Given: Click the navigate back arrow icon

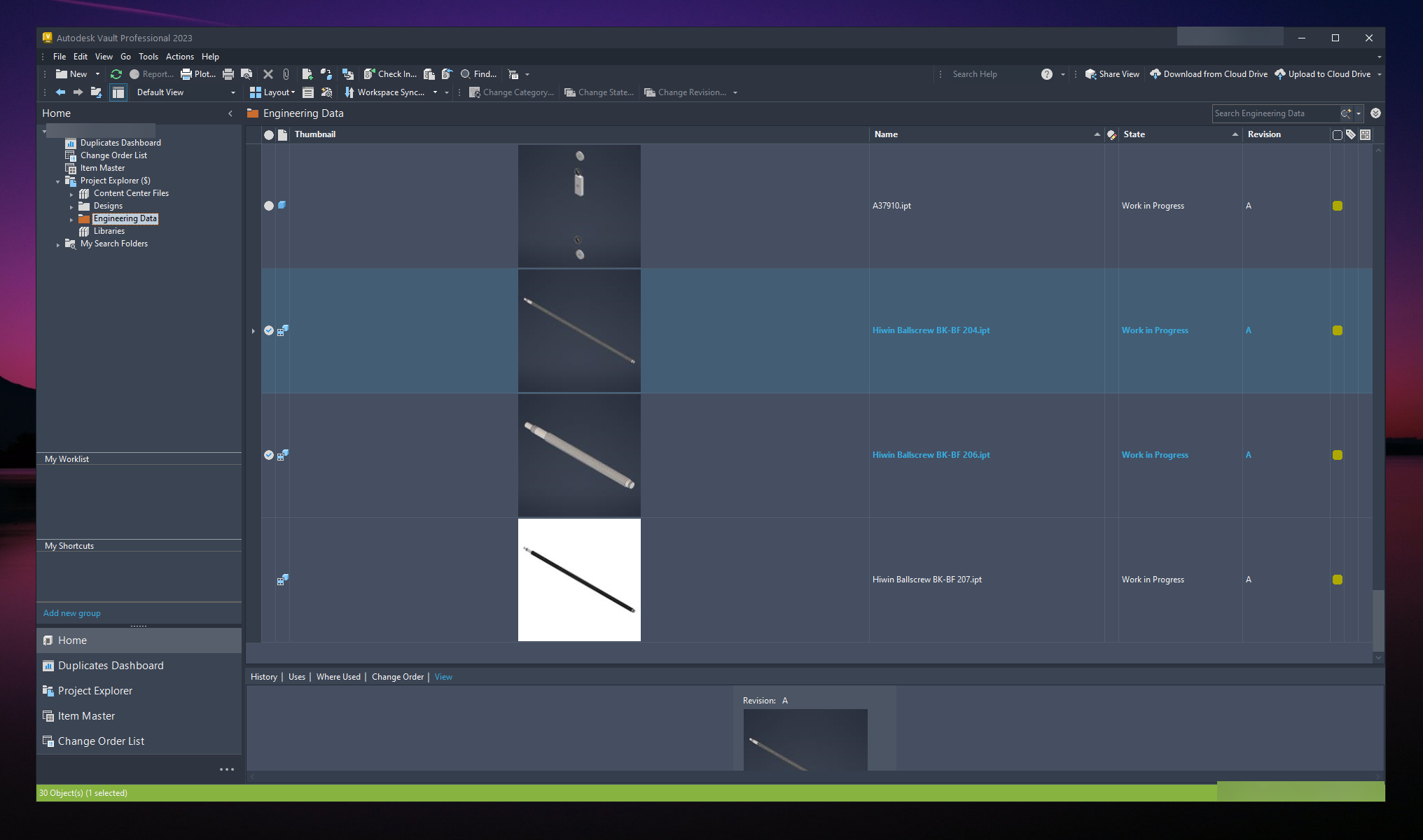Looking at the screenshot, I should [x=60, y=92].
